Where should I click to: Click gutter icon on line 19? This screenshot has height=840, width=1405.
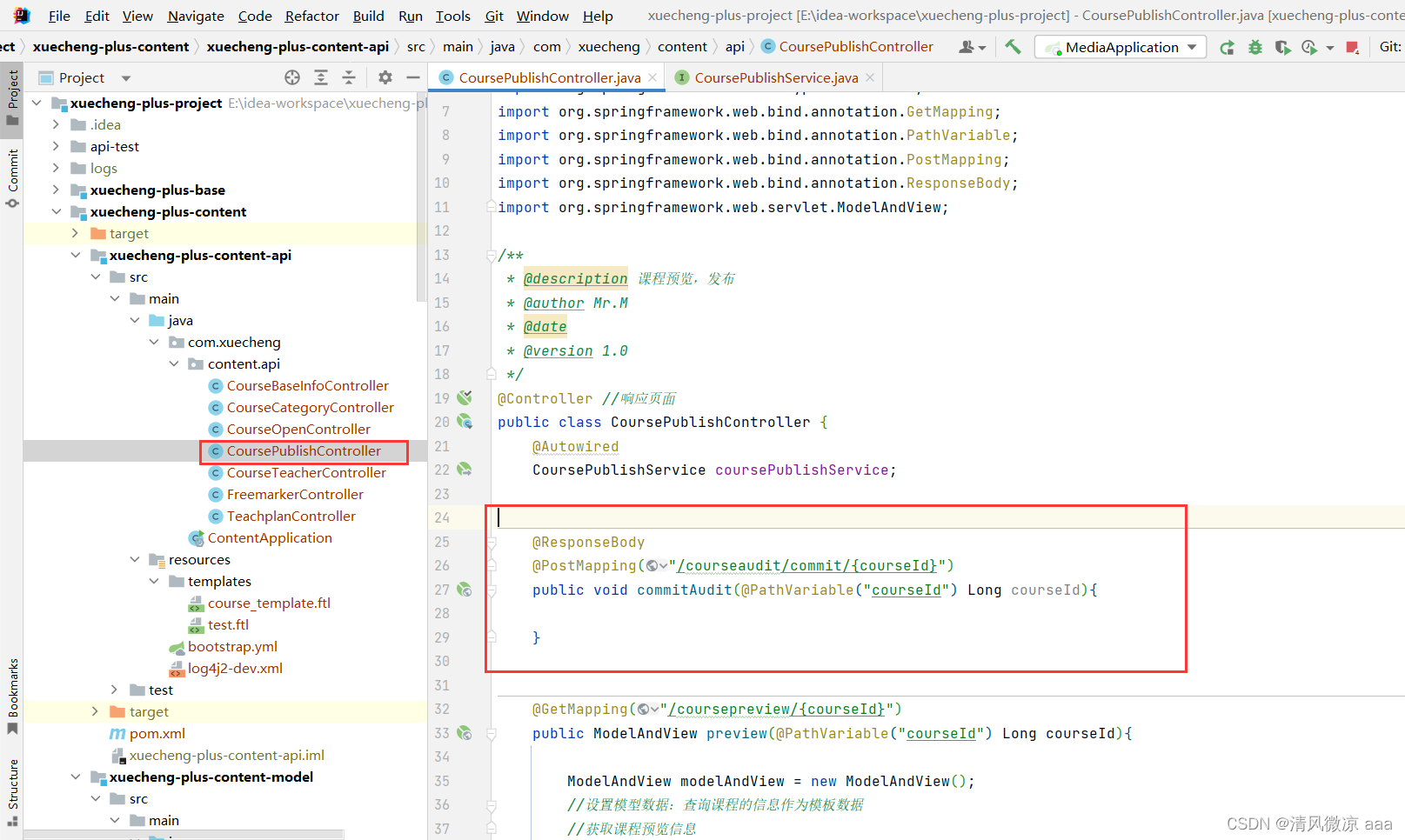[x=465, y=397]
